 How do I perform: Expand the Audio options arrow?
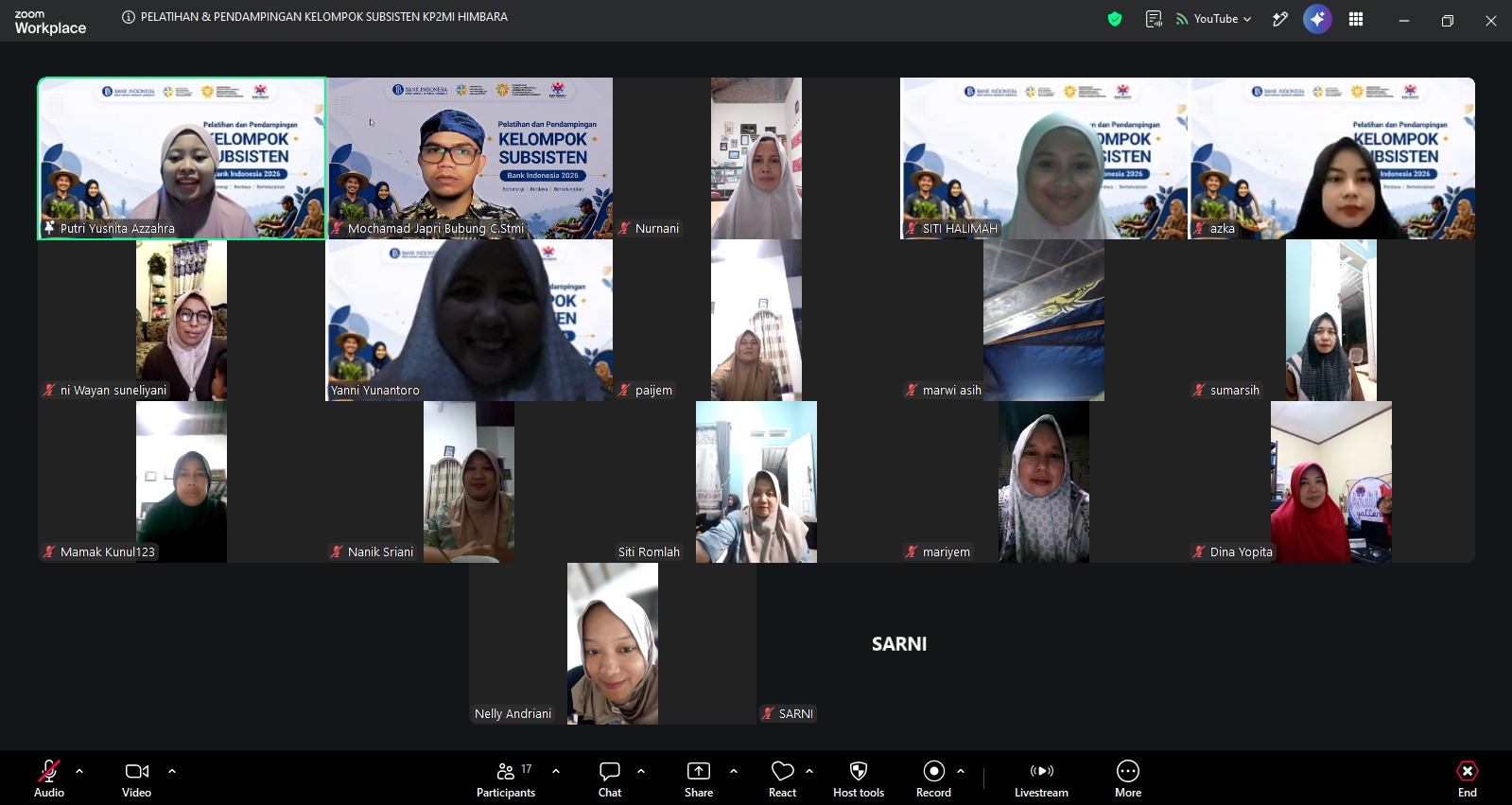[x=79, y=771]
